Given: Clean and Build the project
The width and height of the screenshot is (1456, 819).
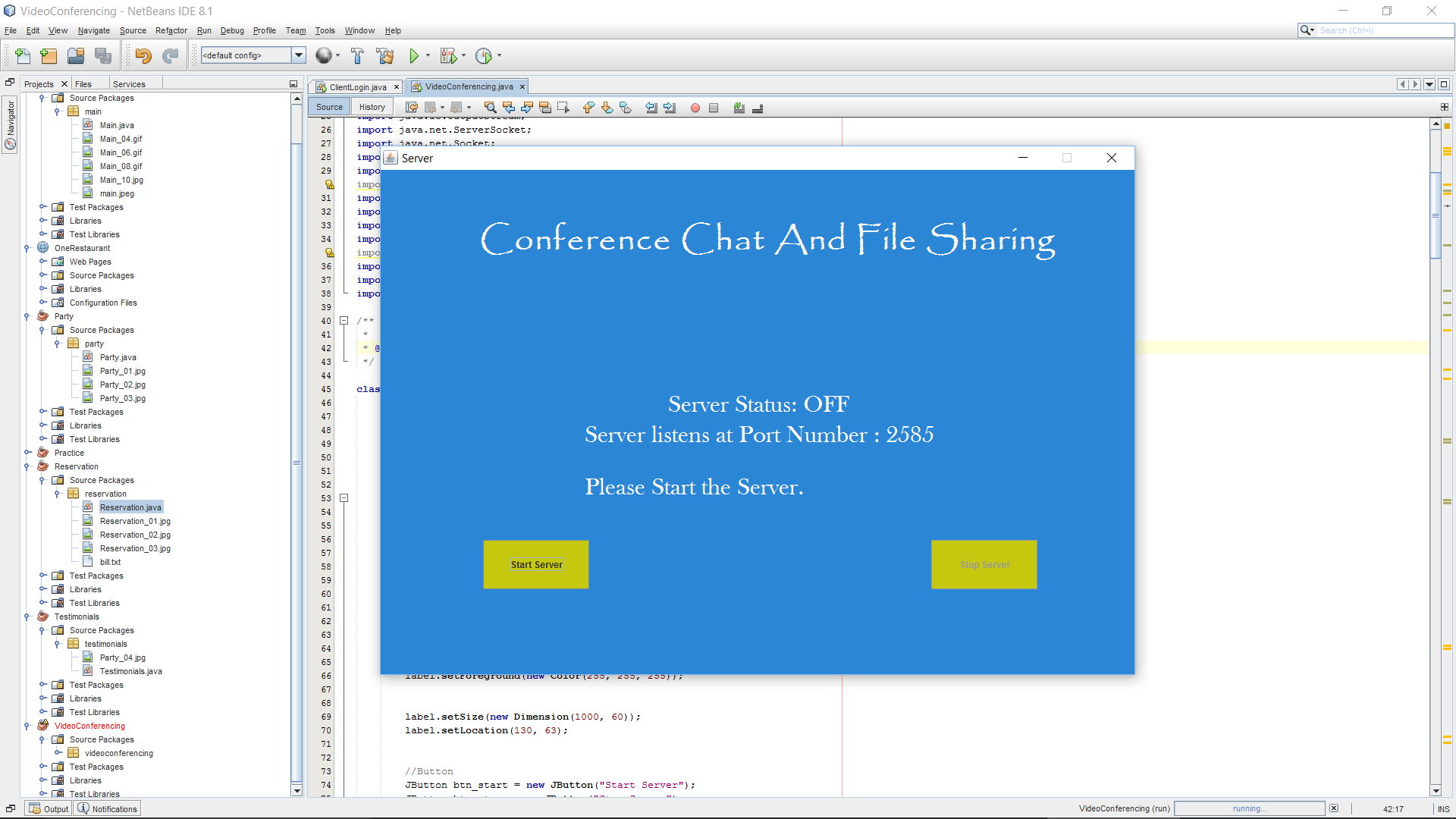Looking at the screenshot, I should [x=384, y=55].
